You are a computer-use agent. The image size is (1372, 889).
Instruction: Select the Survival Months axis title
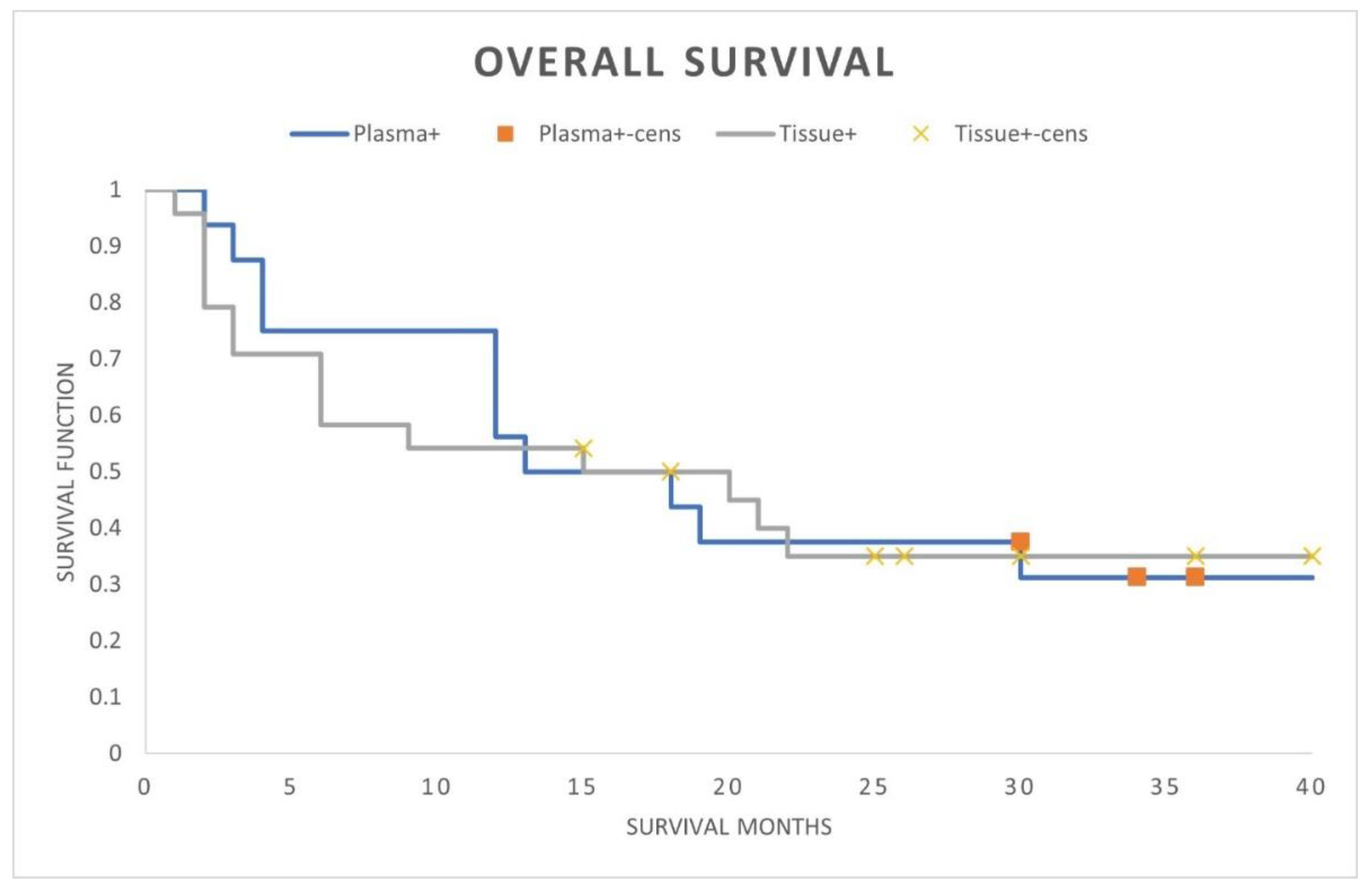tap(729, 827)
